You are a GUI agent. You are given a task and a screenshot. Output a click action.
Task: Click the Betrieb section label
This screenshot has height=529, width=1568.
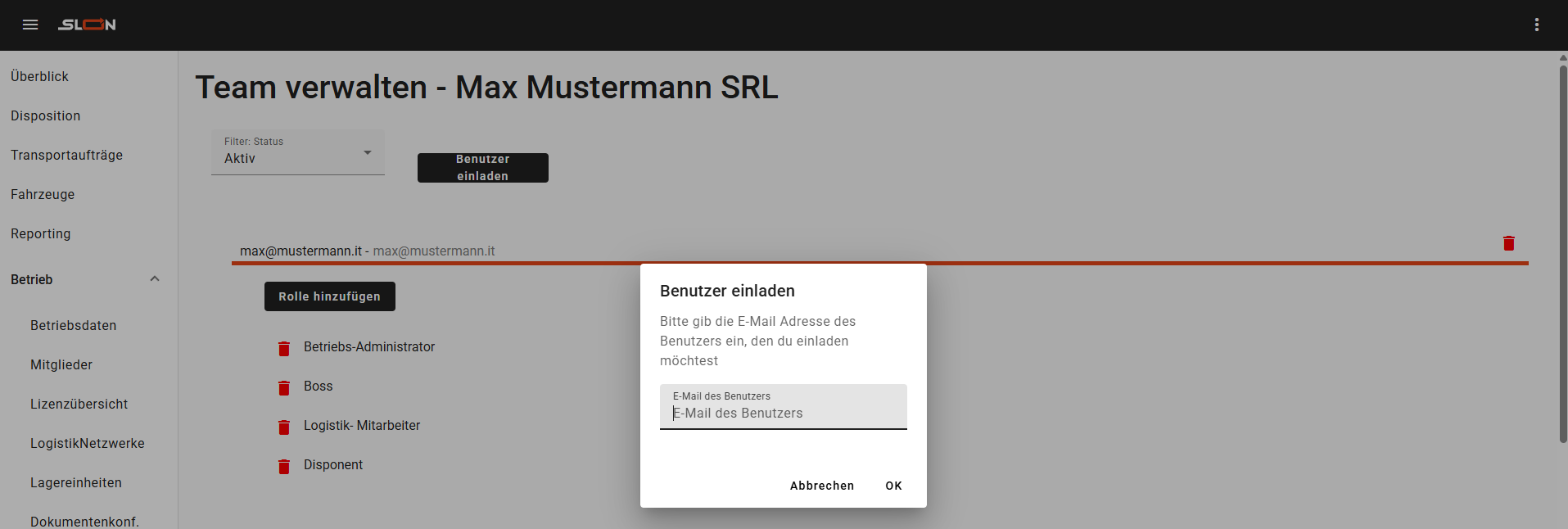pyautogui.click(x=32, y=279)
